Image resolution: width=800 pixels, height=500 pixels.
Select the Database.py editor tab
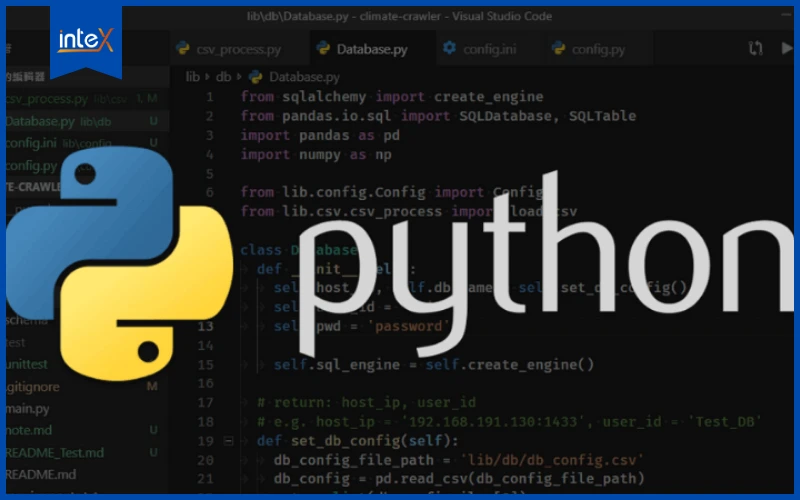tap(371, 49)
